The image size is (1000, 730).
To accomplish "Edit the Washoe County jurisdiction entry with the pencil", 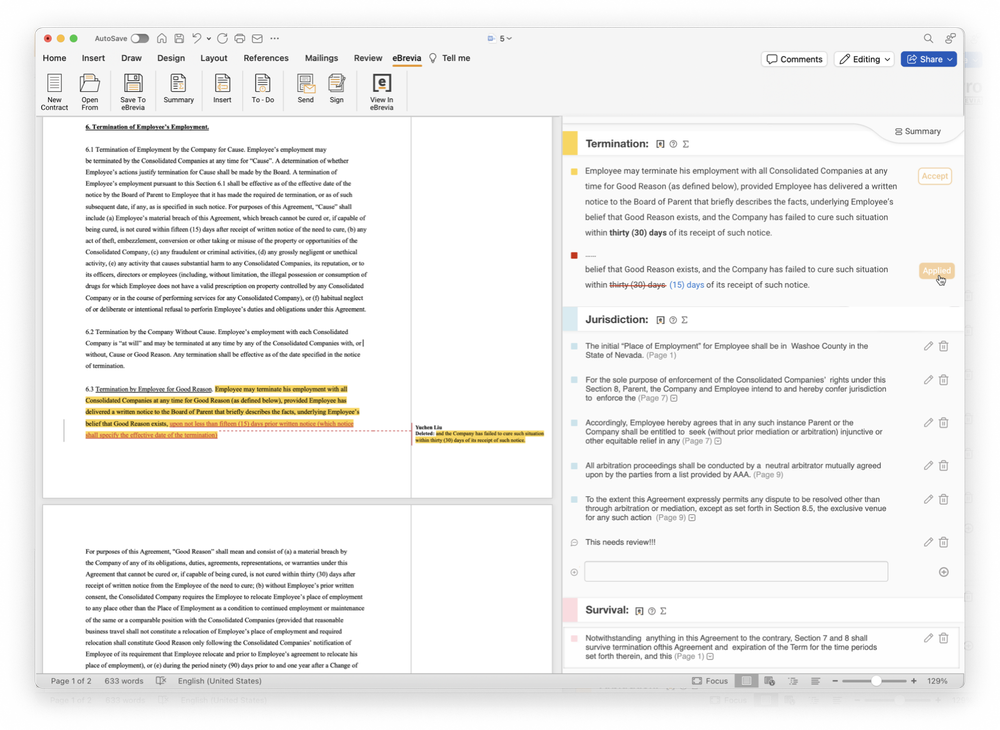I will pyautogui.click(x=928, y=346).
